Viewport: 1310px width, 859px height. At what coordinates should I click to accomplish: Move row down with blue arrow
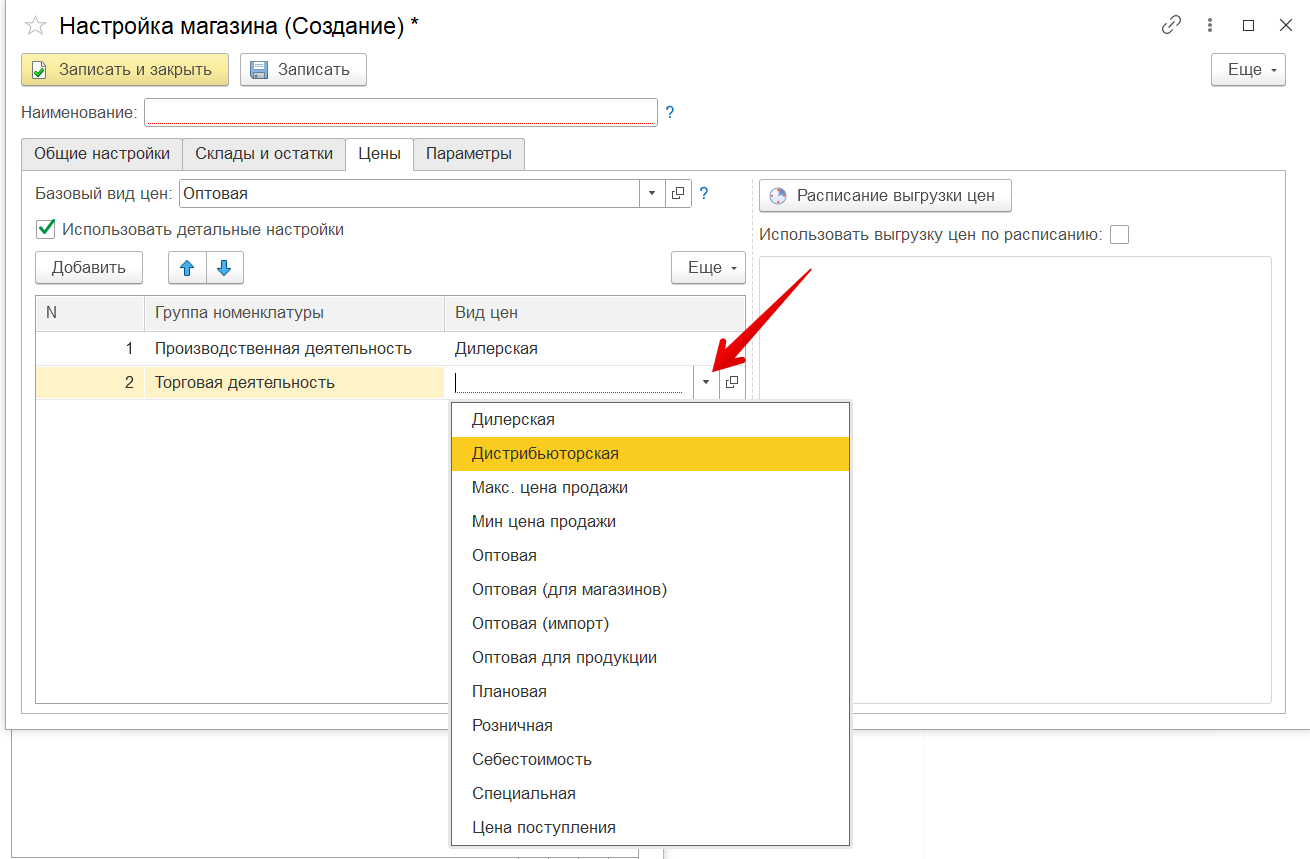(224, 268)
